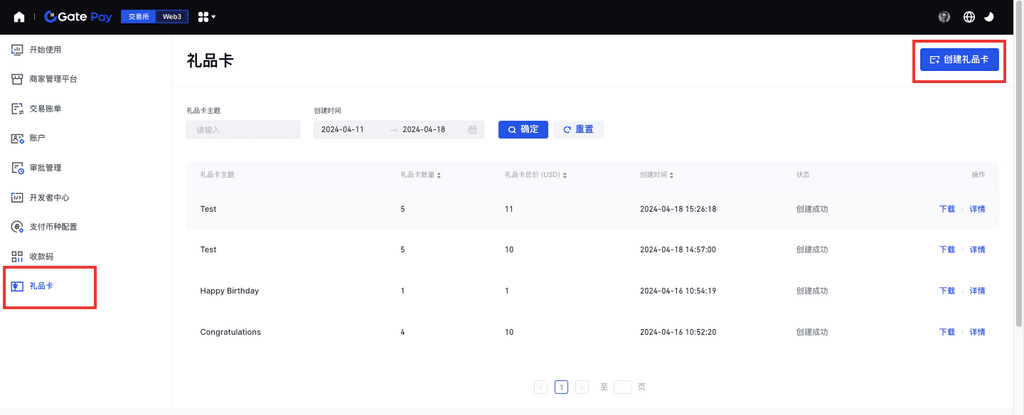Open the calendar icon in date range
This screenshot has width=1024, height=415.
(472, 130)
